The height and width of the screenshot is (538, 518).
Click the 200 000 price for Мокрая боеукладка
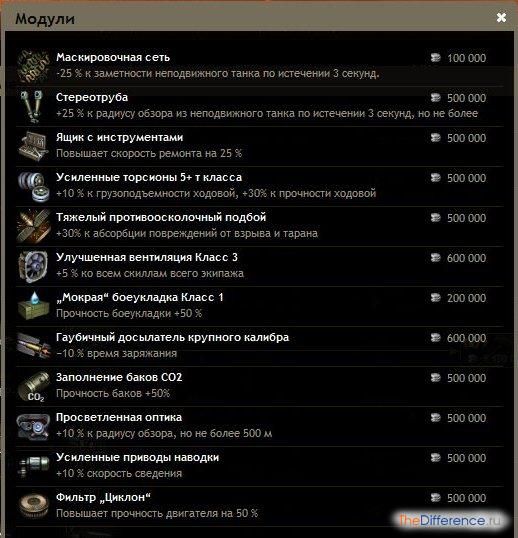(x=466, y=298)
